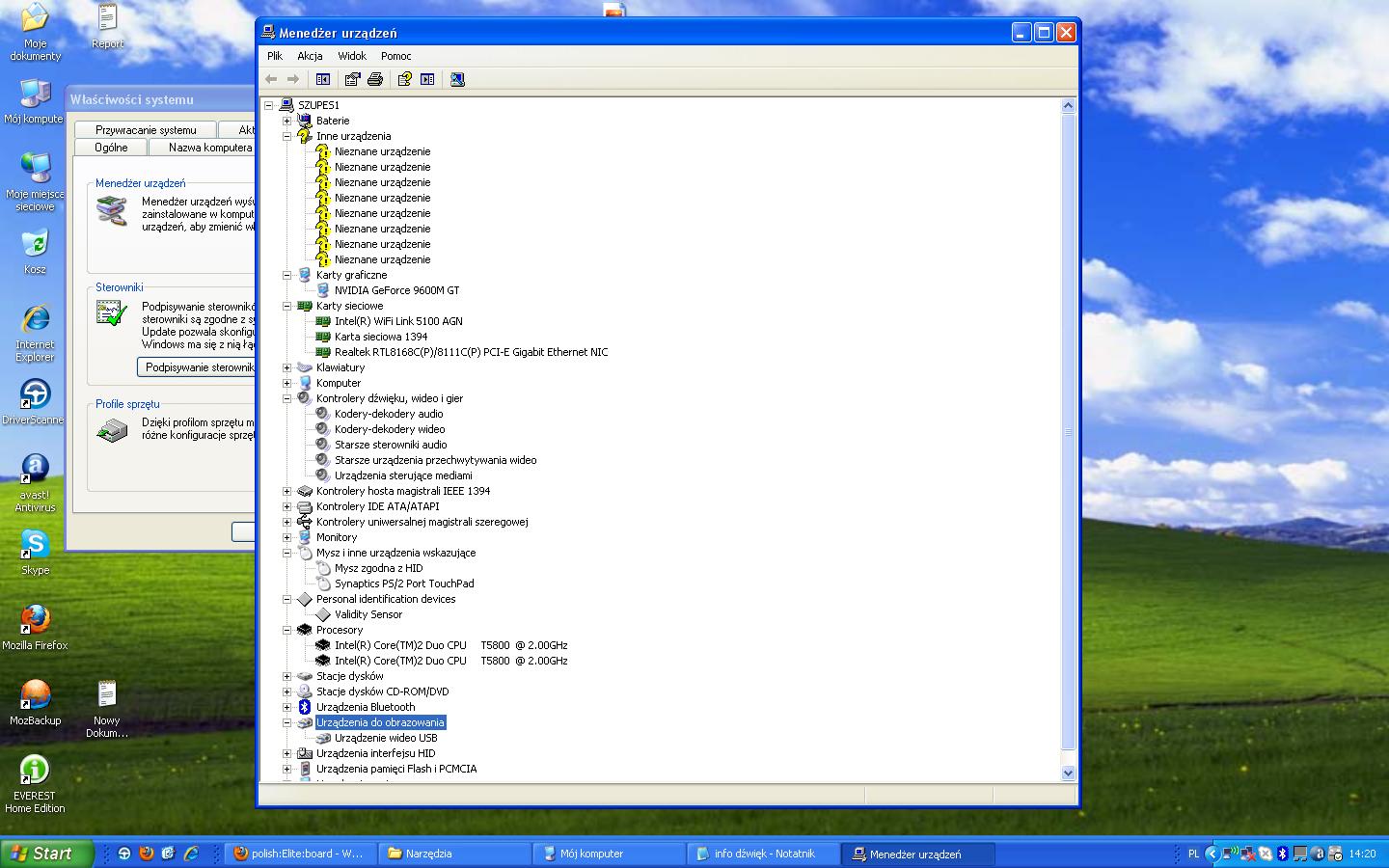
Task: Scan for hardware changes toolbar icon
Action: coord(457,79)
